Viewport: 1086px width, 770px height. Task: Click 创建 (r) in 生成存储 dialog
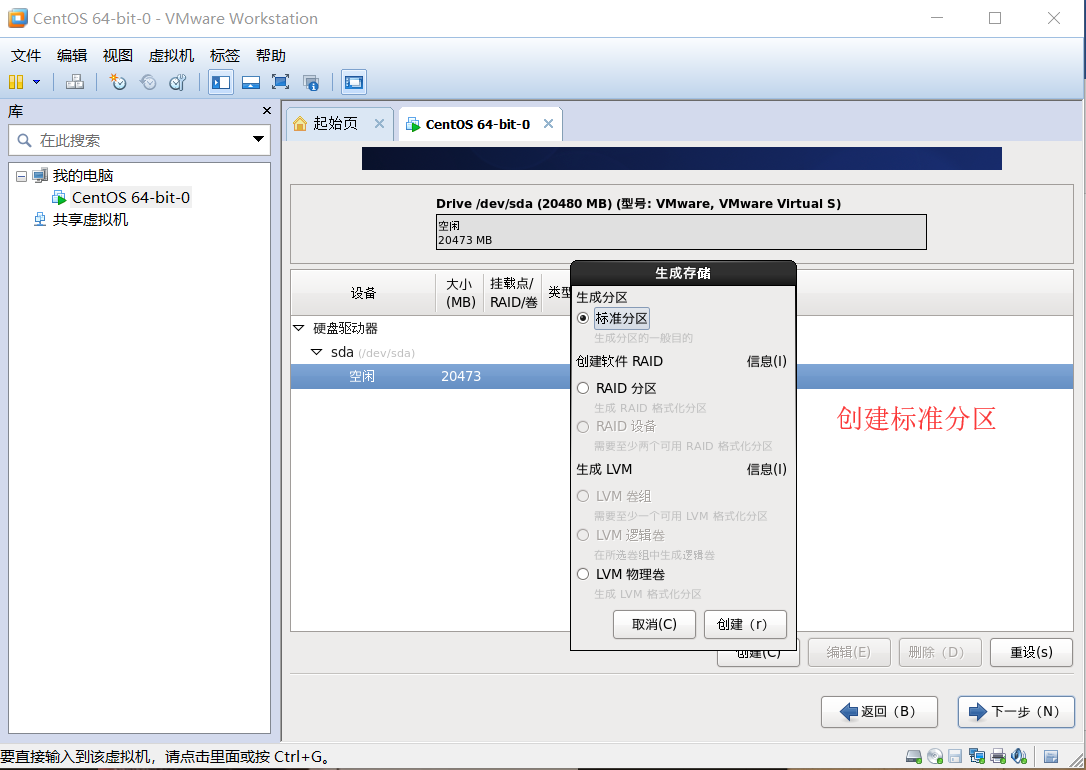tap(745, 624)
